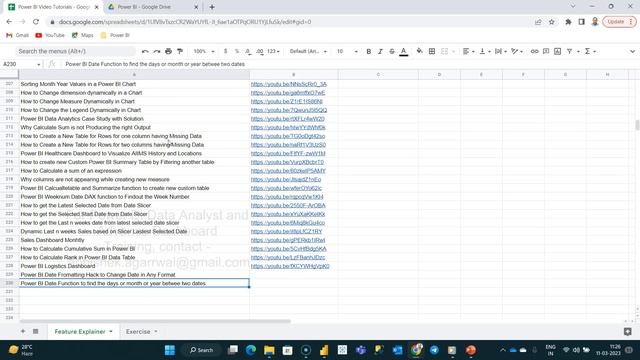The image size is (640, 360).
Task: Open the font size dropdown
Action: pos(347,51)
